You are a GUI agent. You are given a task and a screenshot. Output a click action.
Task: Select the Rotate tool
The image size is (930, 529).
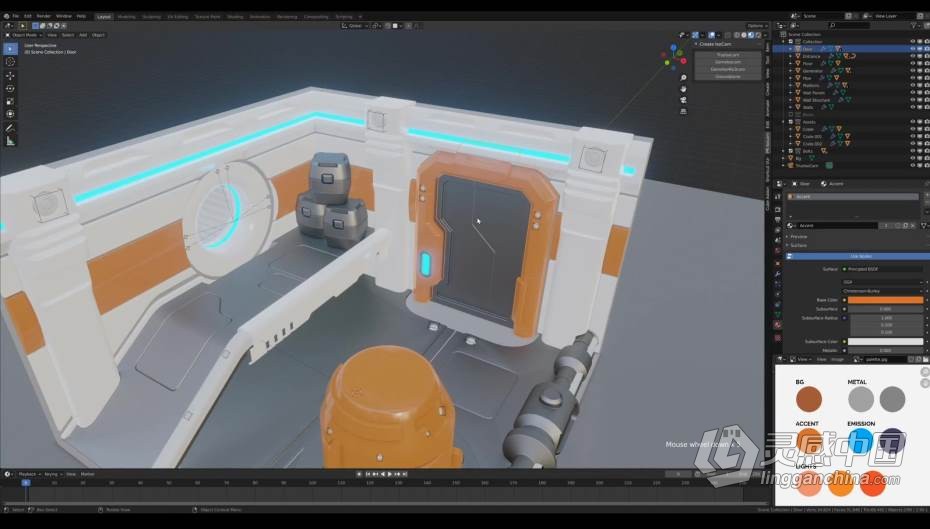coord(10,88)
